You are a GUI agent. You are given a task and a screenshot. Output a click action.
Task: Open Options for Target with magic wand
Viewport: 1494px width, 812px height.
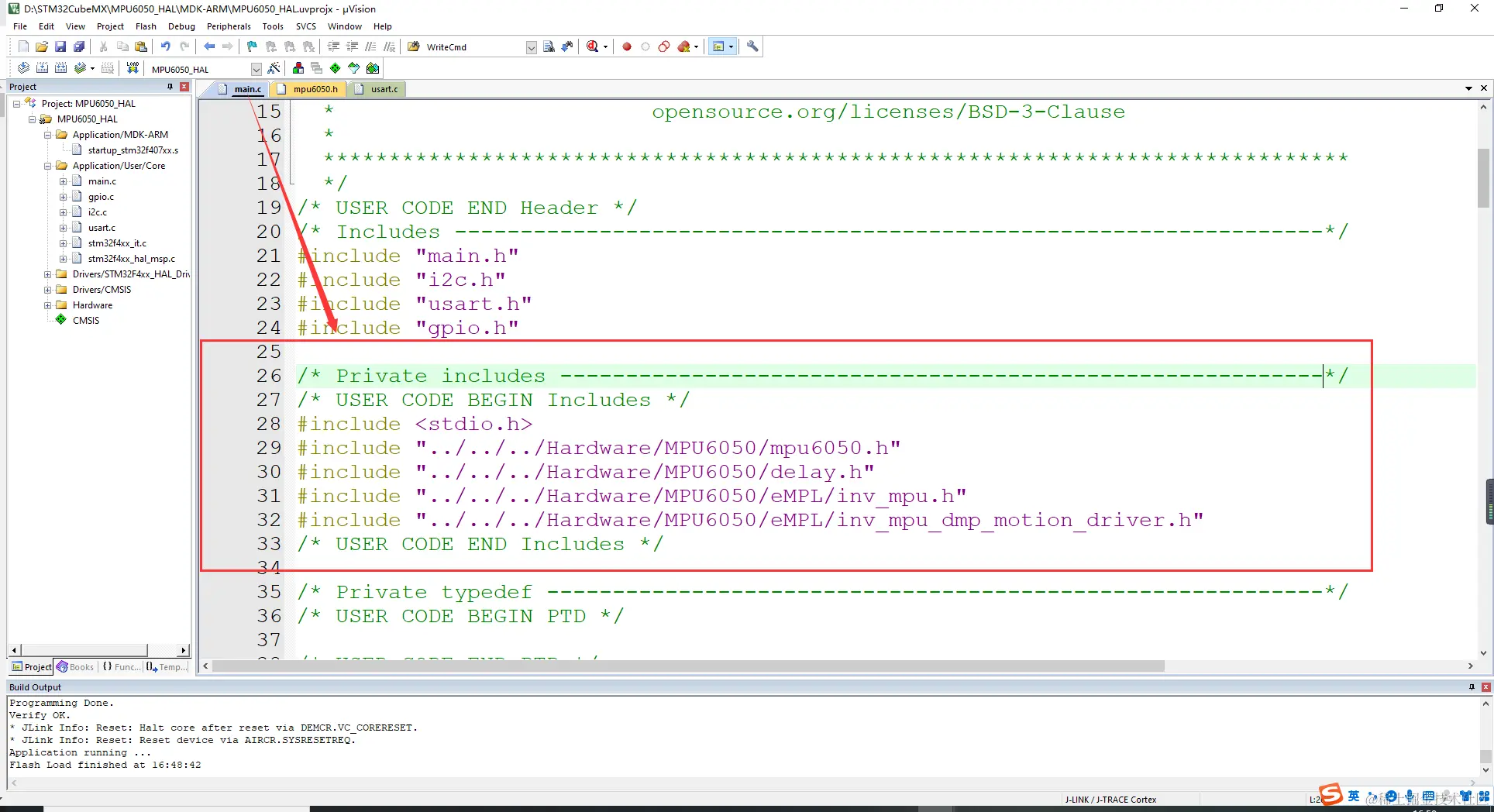[274, 68]
